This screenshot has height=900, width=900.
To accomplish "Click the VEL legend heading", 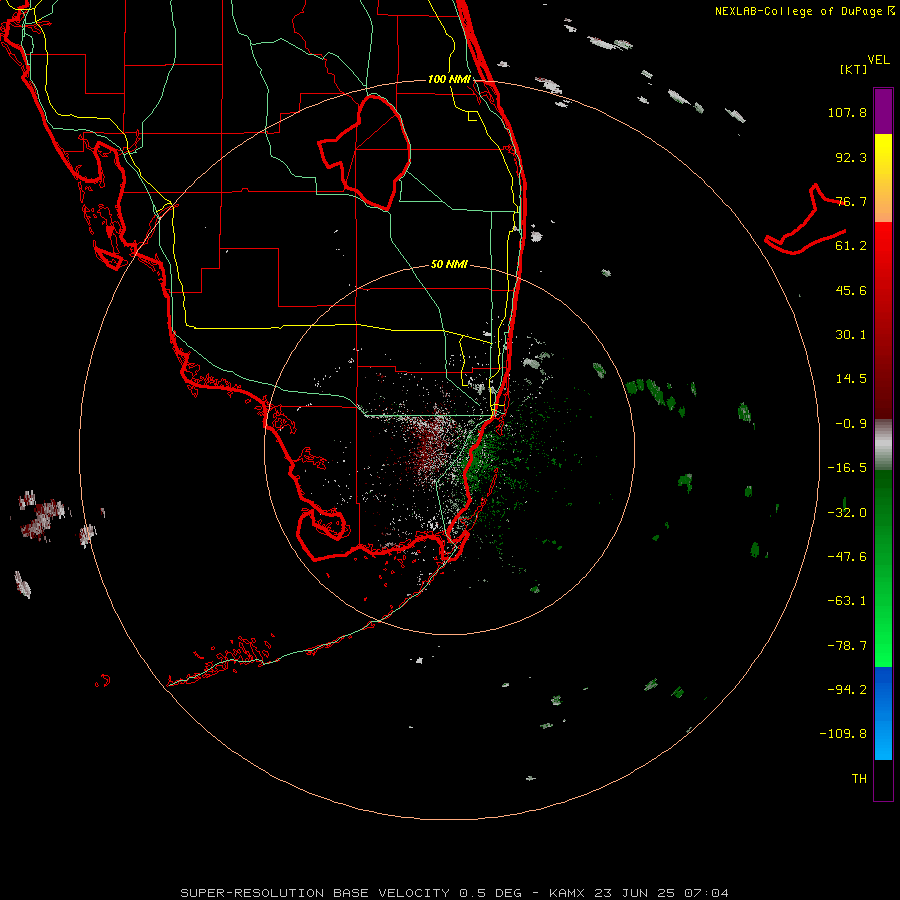I will 878,60.
